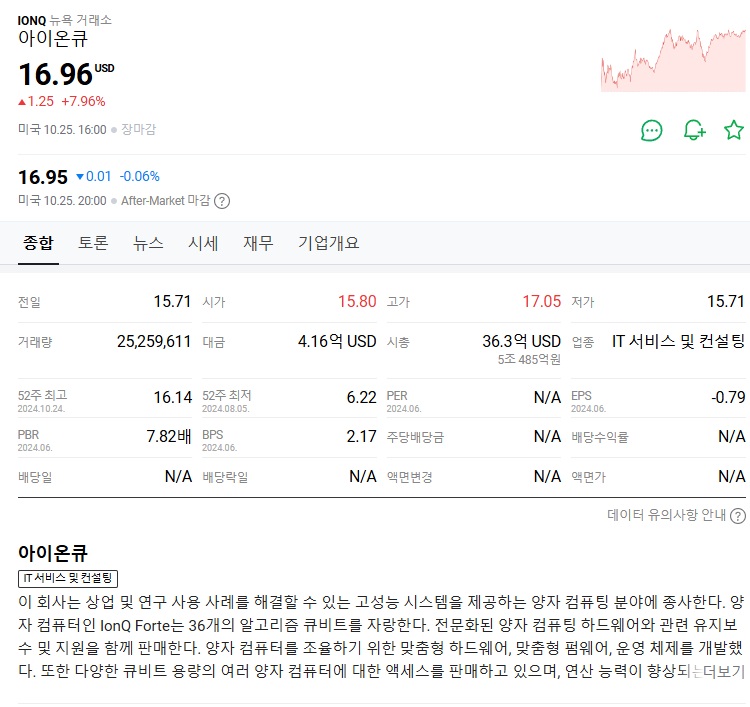
Task: Click the after-market change -0.06%
Action: click(140, 177)
